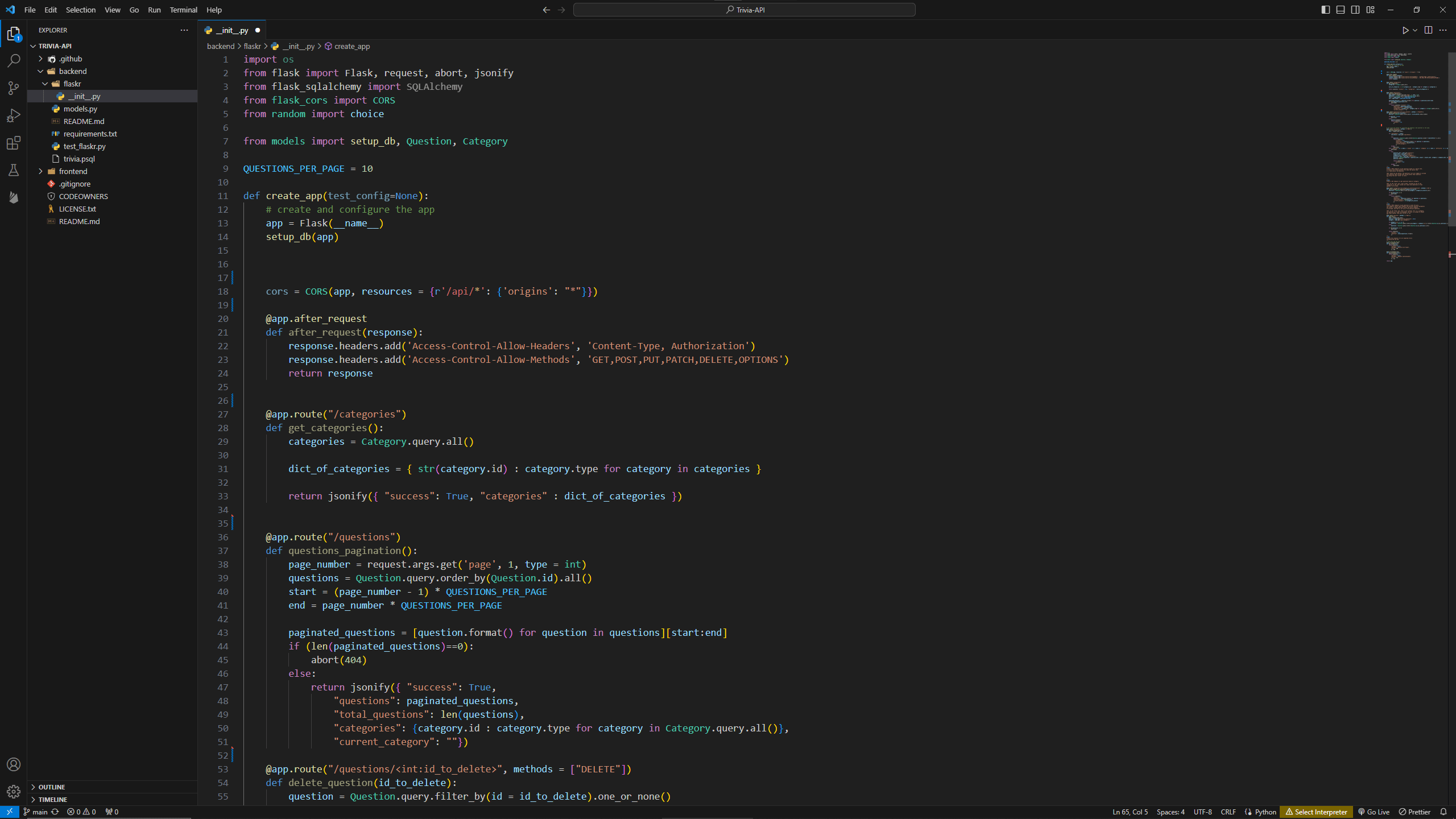
Task: Open Run and Debug view
Action: (14, 115)
